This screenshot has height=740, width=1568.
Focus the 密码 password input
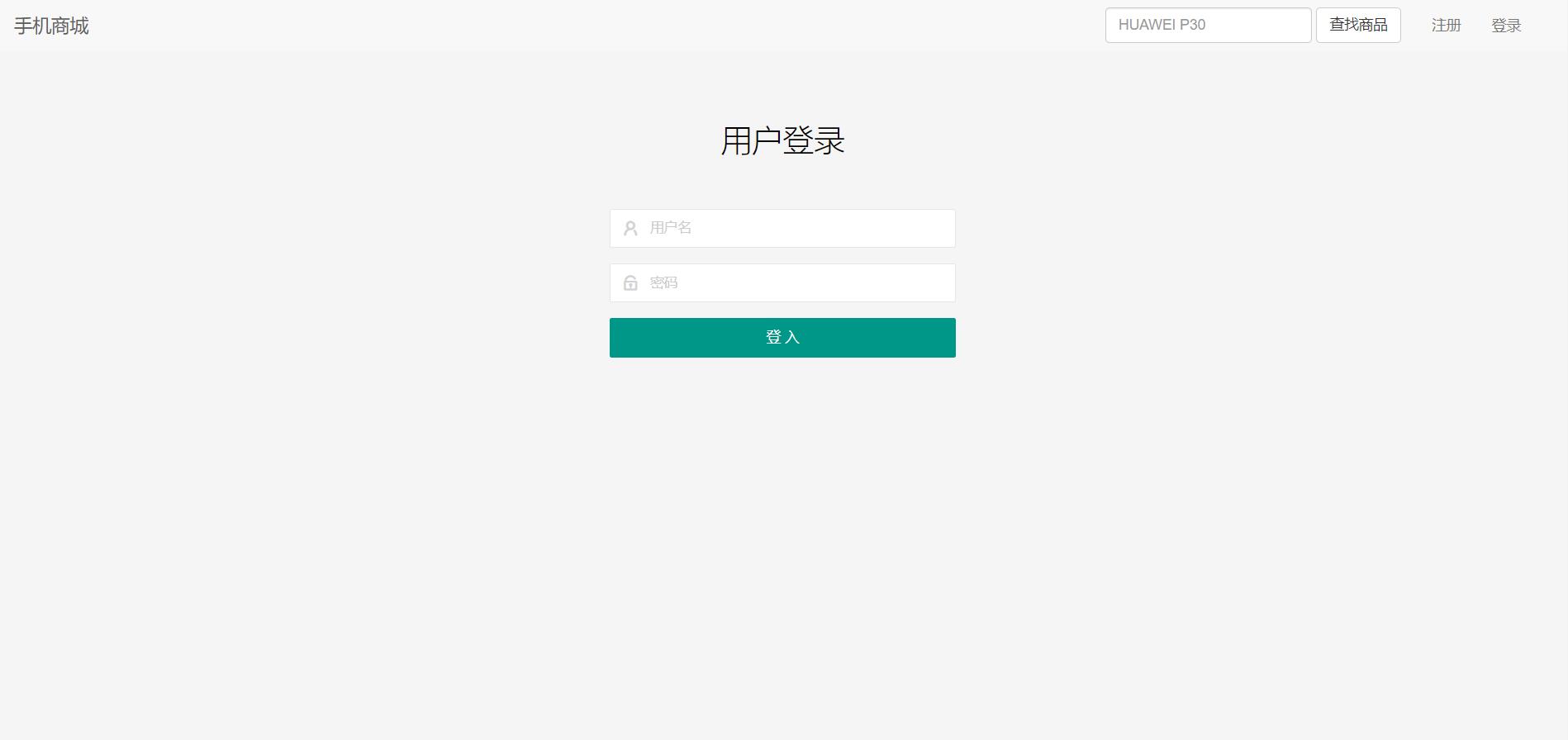(x=782, y=282)
